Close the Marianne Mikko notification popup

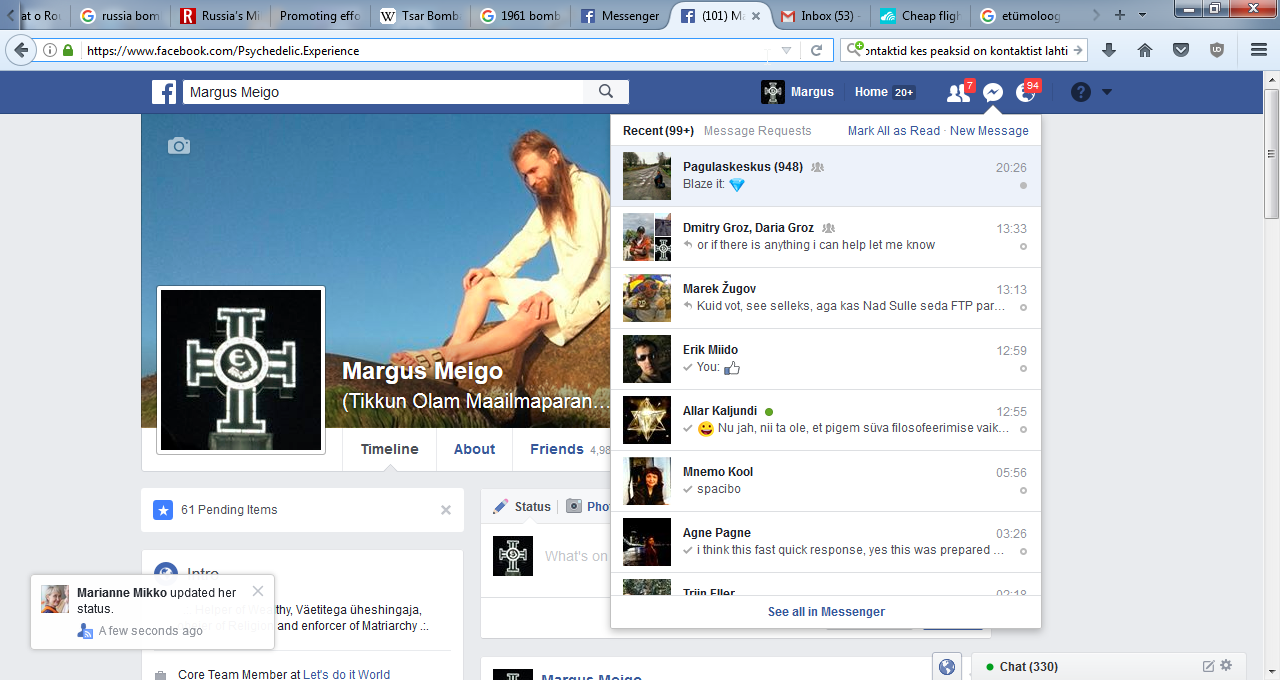click(x=258, y=591)
